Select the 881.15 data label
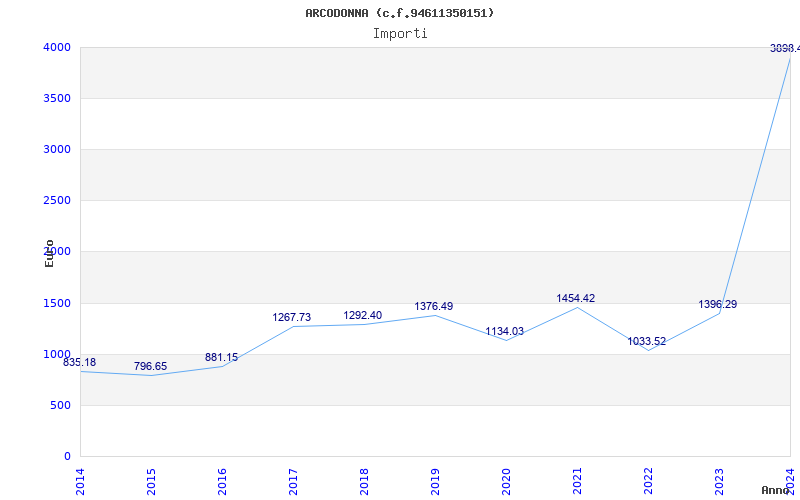Viewport: 800px width, 500px height. point(221,358)
